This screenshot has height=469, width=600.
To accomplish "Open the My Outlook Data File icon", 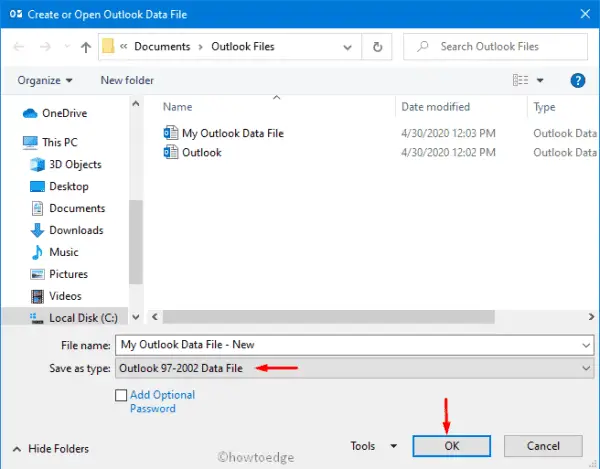I will pos(170,133).
